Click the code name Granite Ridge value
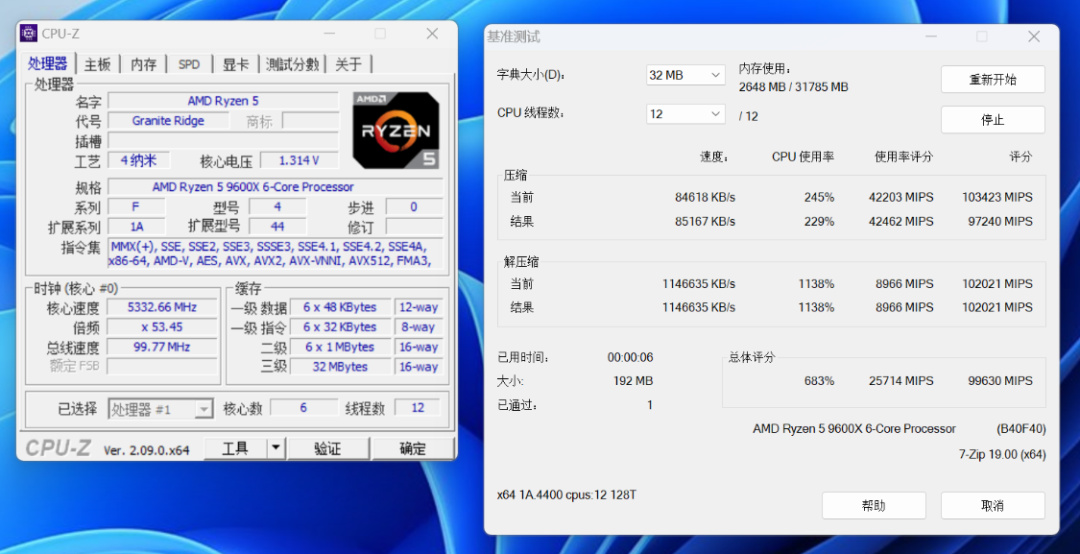Viewport: 1080px width, 554px height. point(168,121)
